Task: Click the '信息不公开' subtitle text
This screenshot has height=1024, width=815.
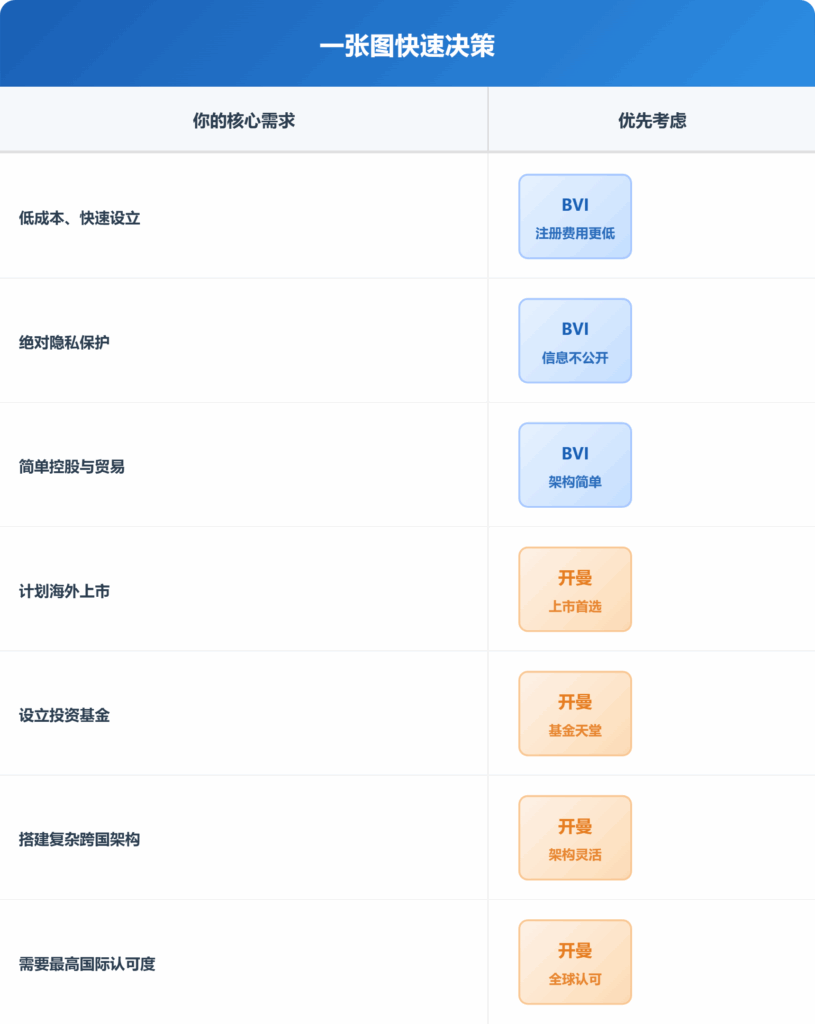Action: click(x=575, y=357)
